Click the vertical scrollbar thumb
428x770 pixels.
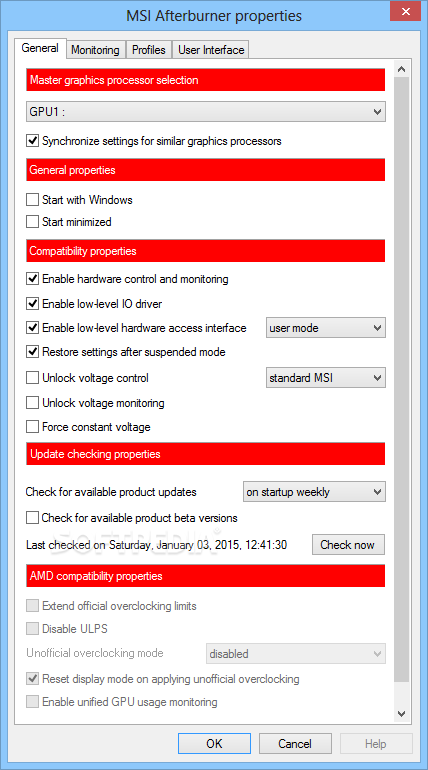[x=401, y=379]
